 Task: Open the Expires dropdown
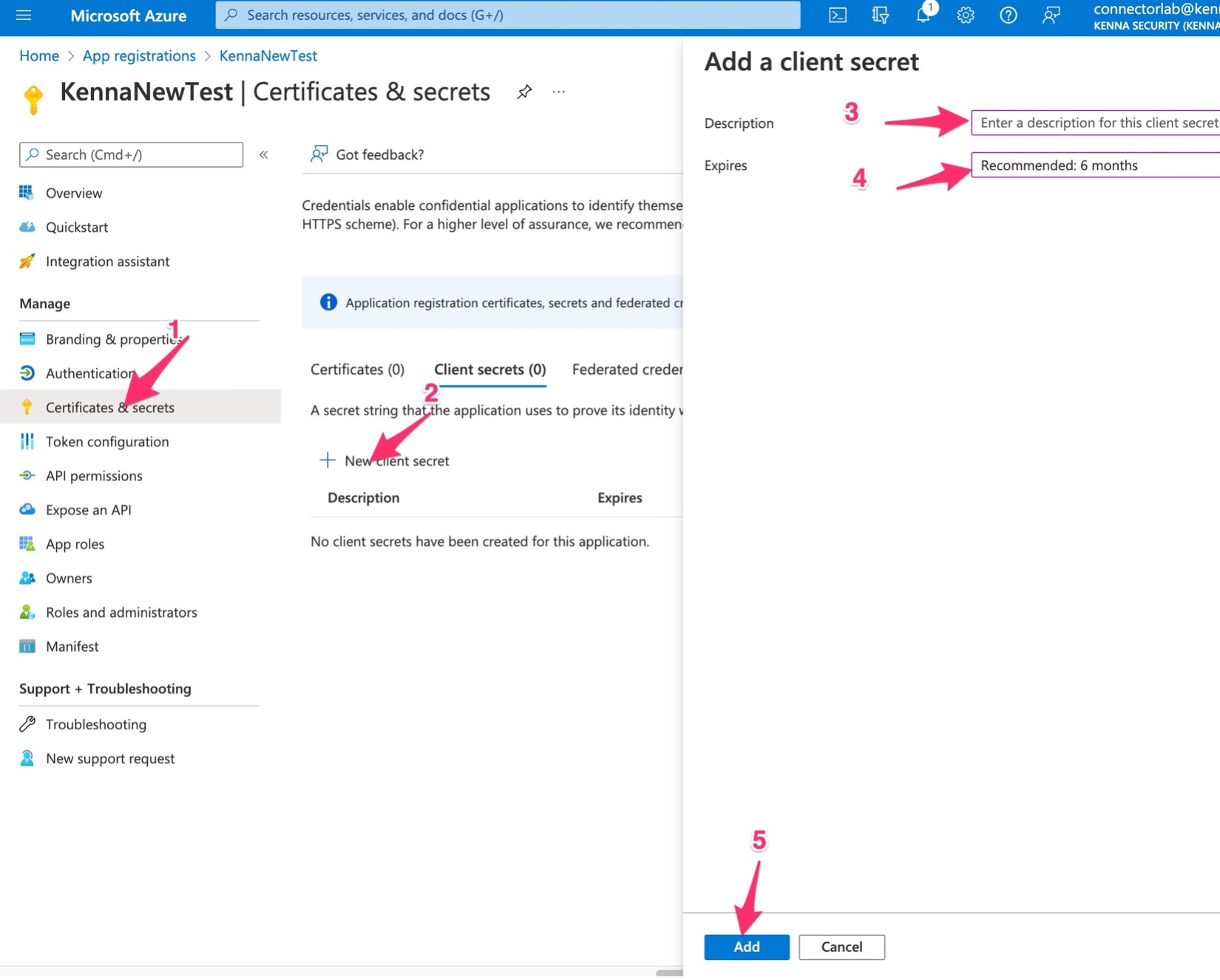[1095, 165]
